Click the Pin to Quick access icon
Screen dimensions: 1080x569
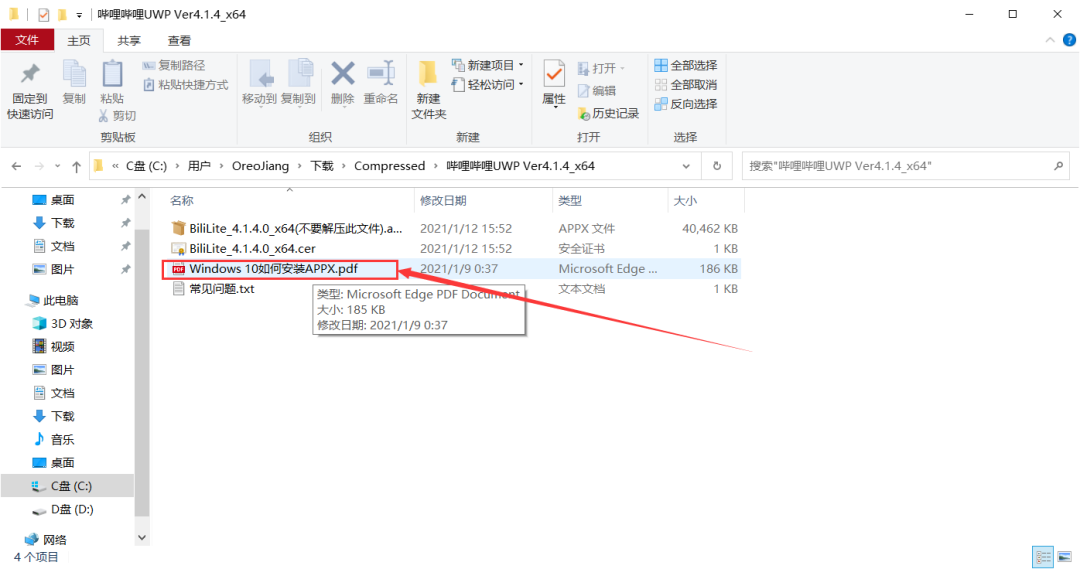[30, 74]
